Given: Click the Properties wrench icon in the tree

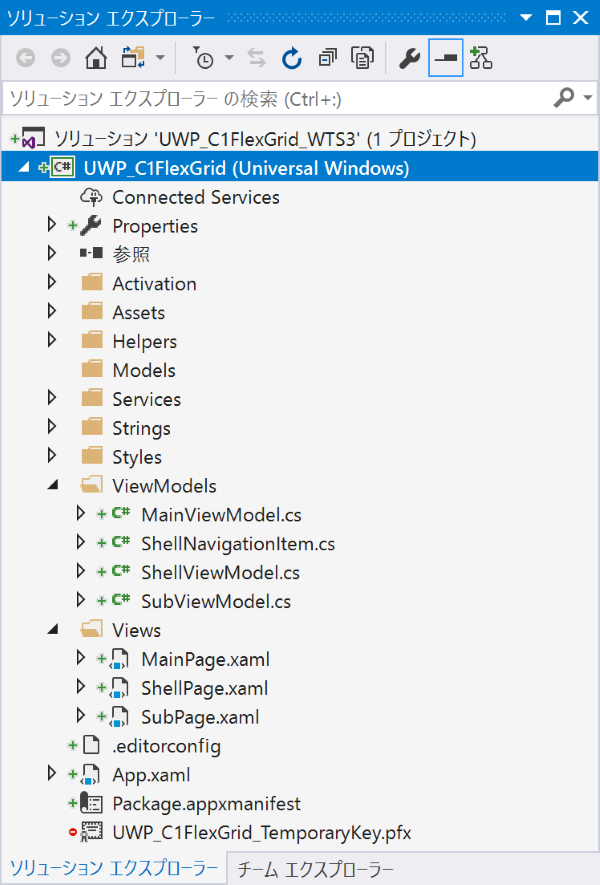Looking at the screenshot, I should point(91,226).
